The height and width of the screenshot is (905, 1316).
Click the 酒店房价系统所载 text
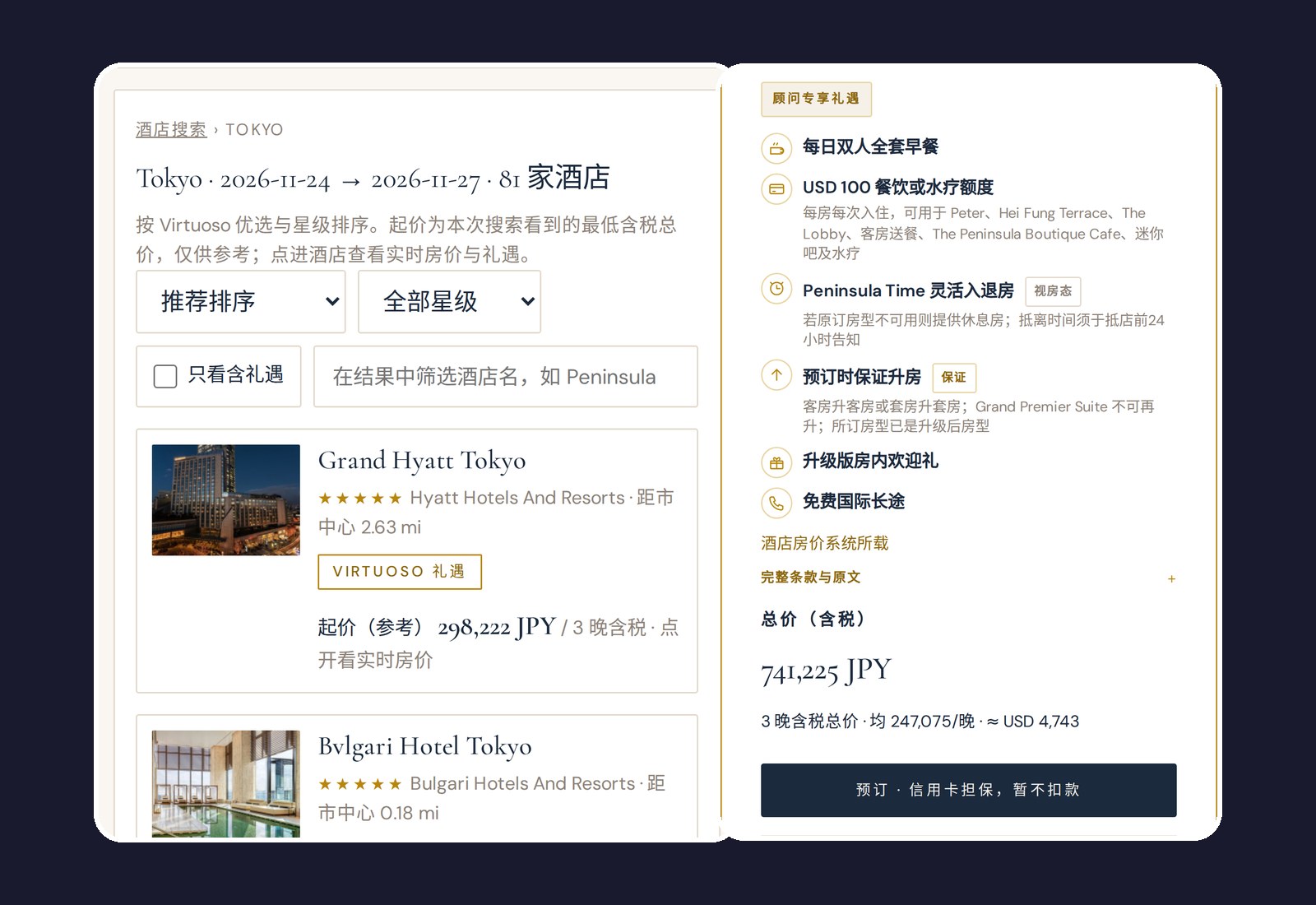pos(825,543)
